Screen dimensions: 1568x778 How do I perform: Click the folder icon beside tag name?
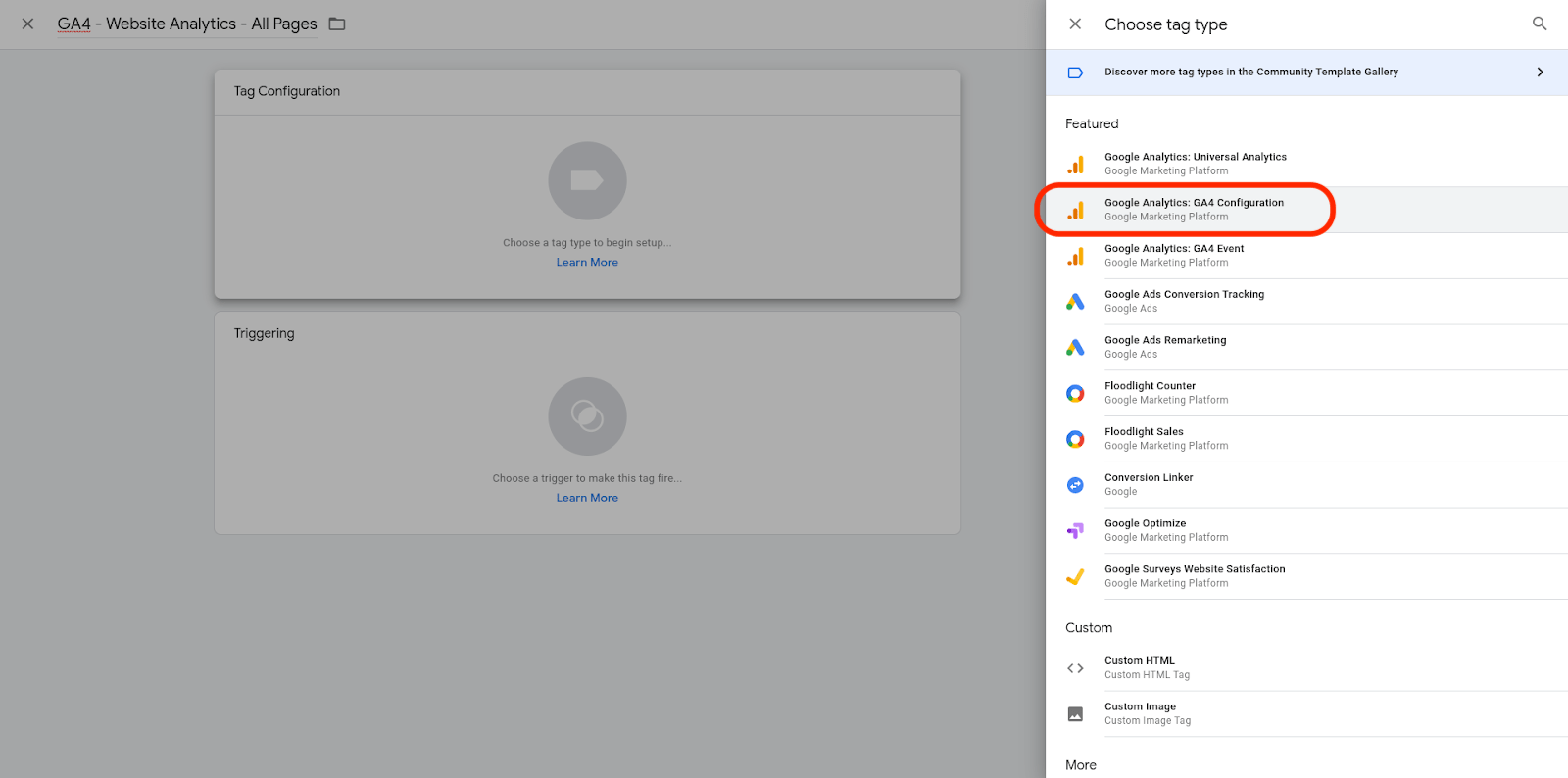(337, 24)
